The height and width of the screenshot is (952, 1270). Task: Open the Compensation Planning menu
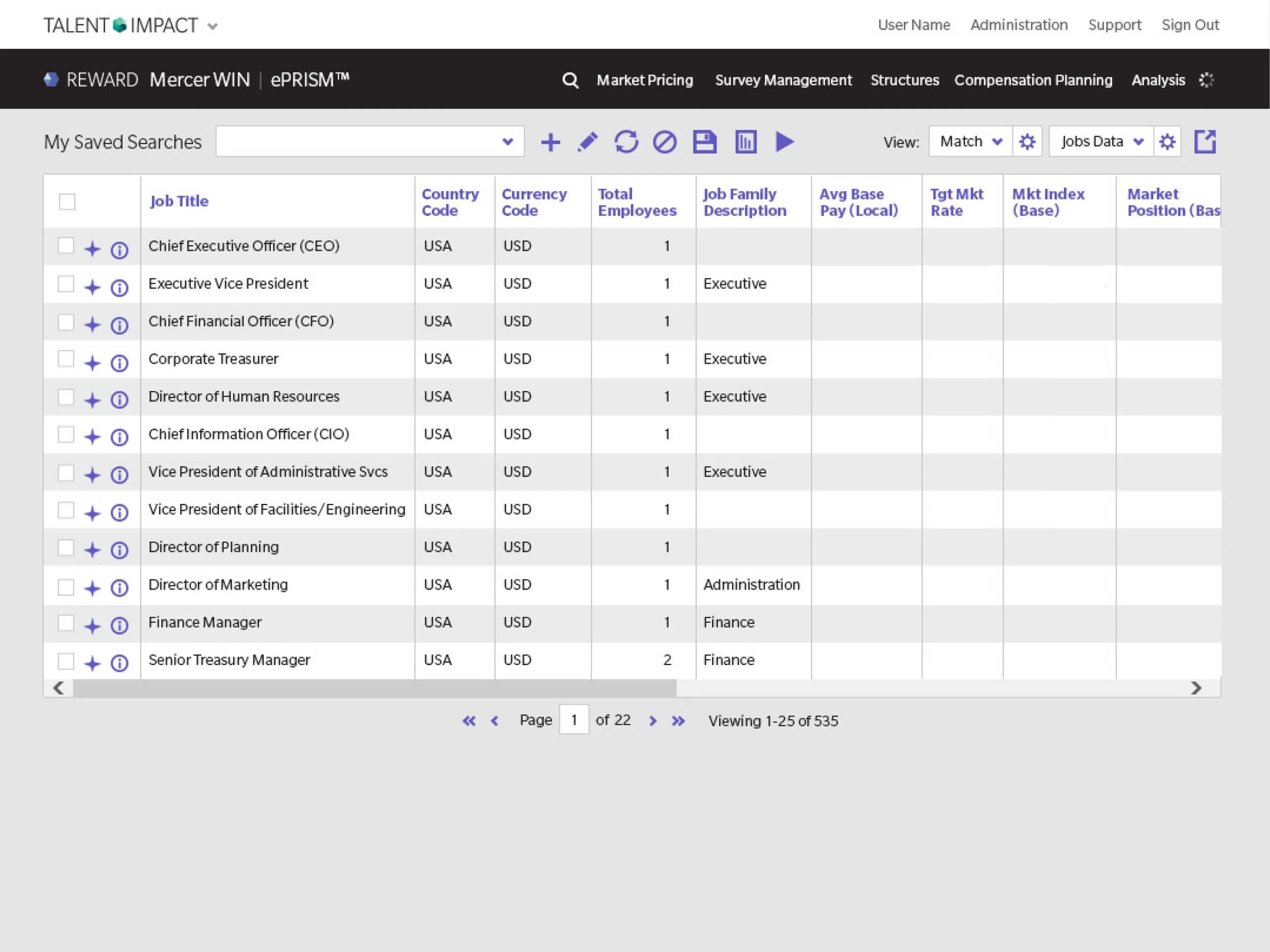pyautogui.click(x=1033, y=80)
